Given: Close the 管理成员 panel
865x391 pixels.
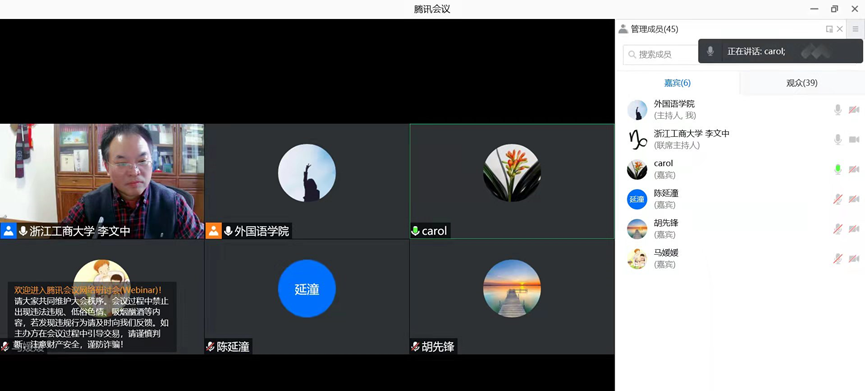Looking at the screenshot, I should point(840,29).
